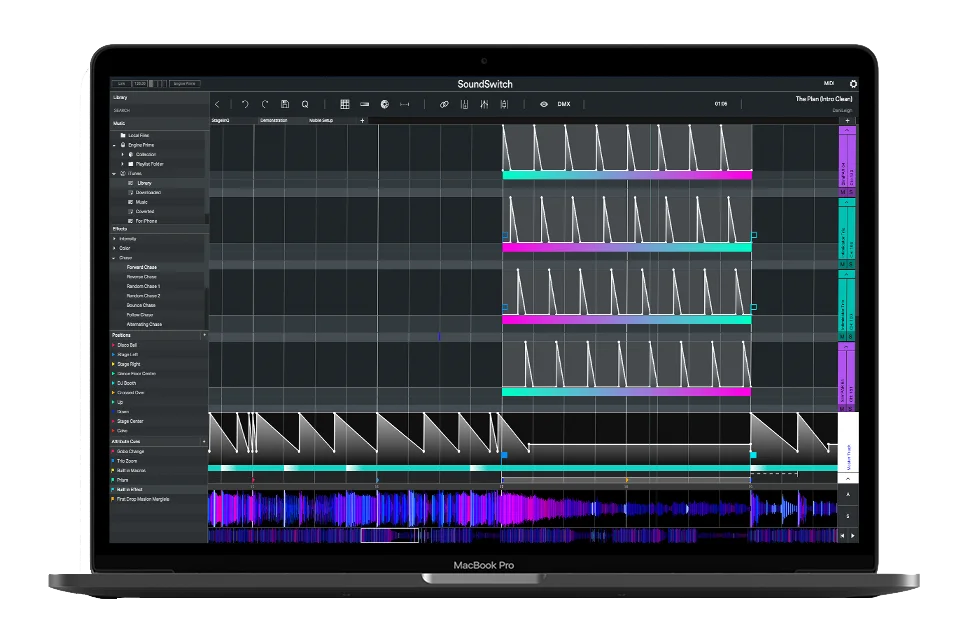Viewport: 966px width, 631px height.
Task: Click the right arrow at overview waveform end
Action: tap(853, 536)
